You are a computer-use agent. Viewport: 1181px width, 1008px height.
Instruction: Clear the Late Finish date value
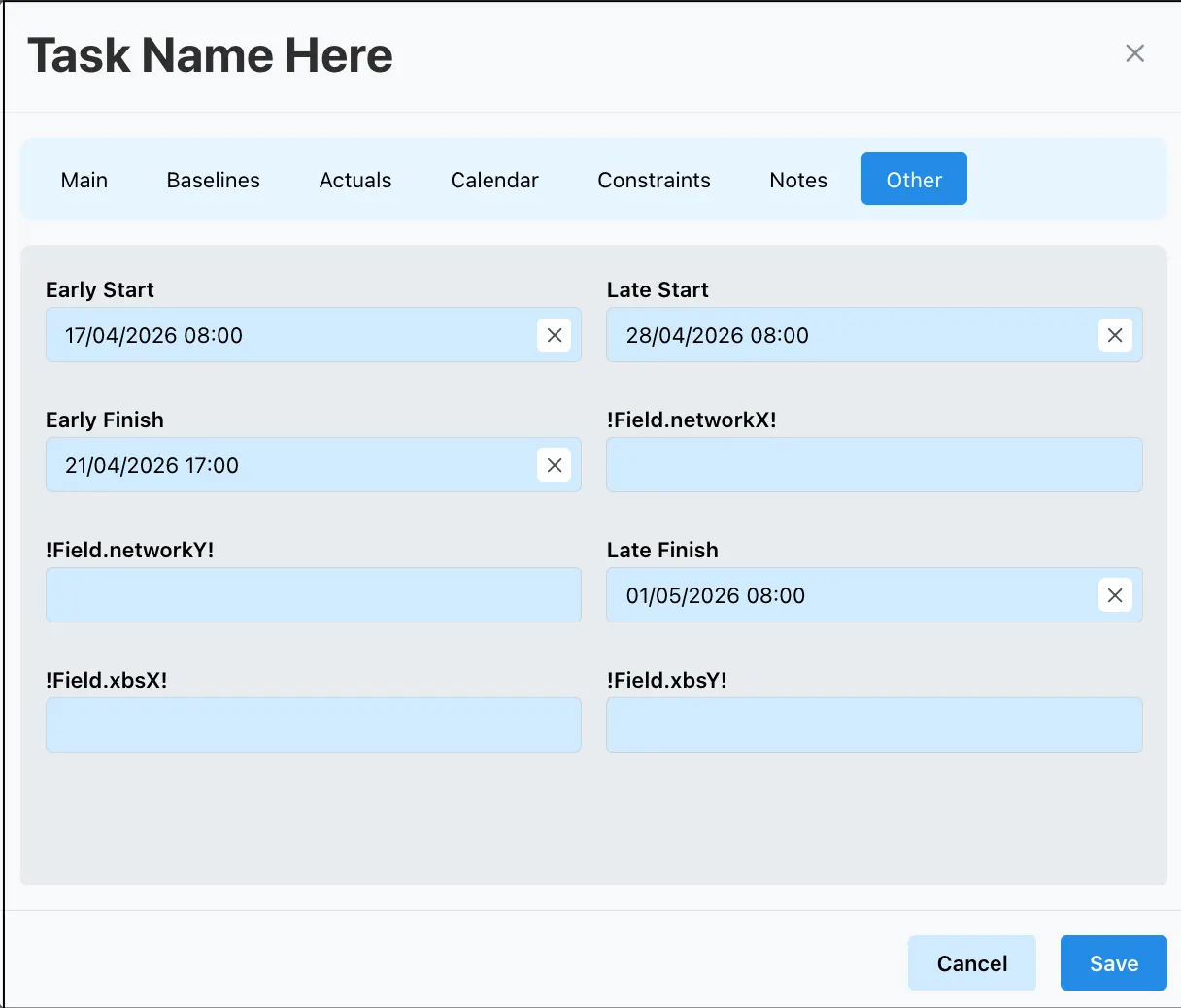[x=1115, y=595]
